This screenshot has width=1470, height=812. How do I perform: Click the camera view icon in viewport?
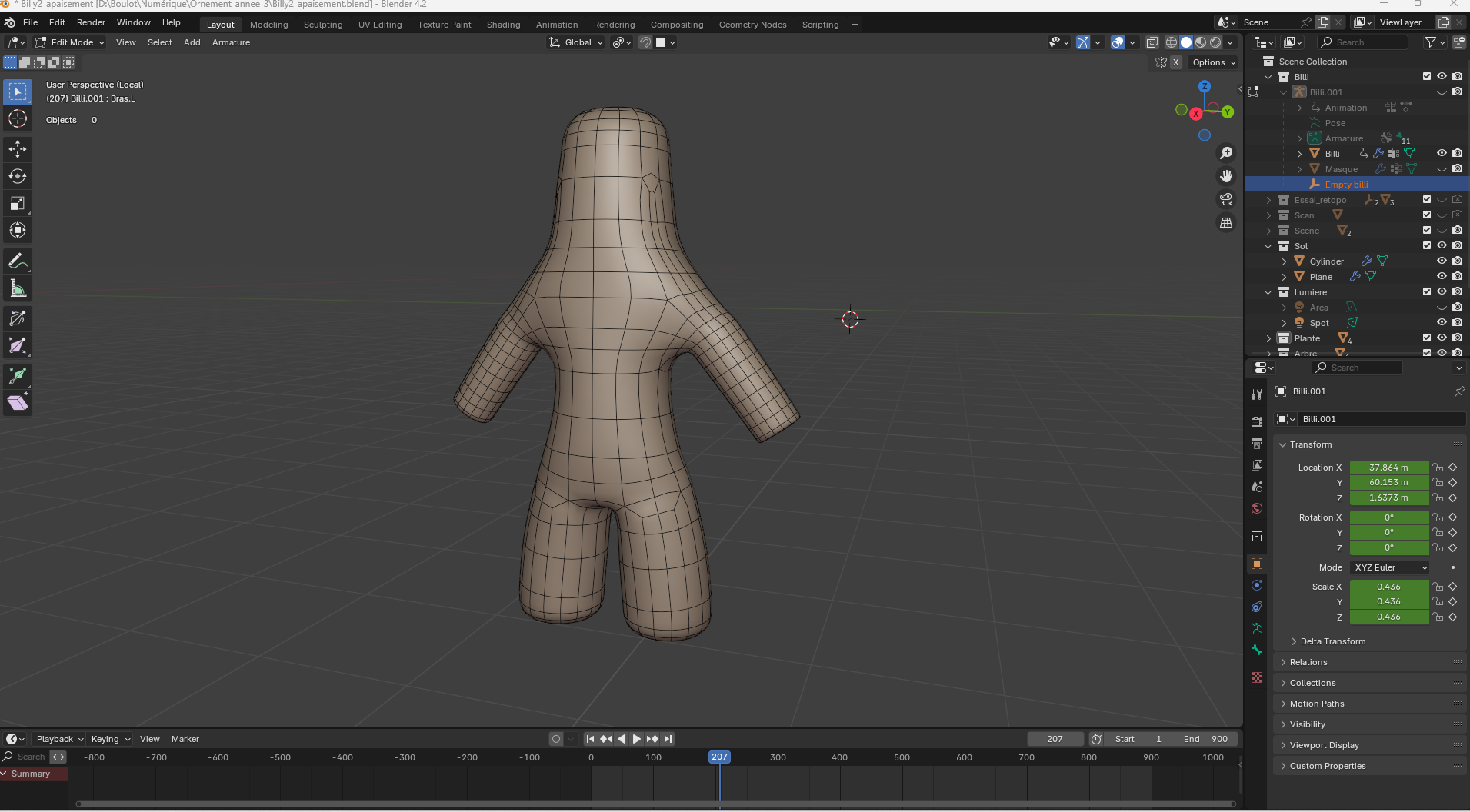(x=1226, y=200)
